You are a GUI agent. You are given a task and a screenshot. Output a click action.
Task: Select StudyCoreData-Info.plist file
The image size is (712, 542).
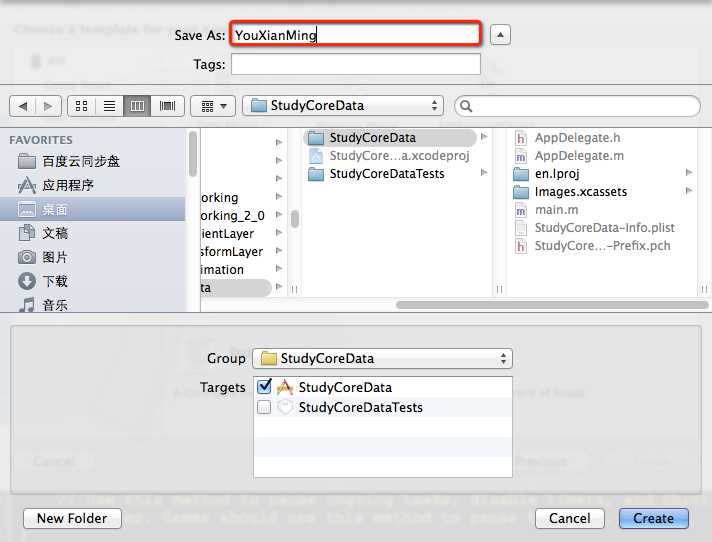click(602, 228)
